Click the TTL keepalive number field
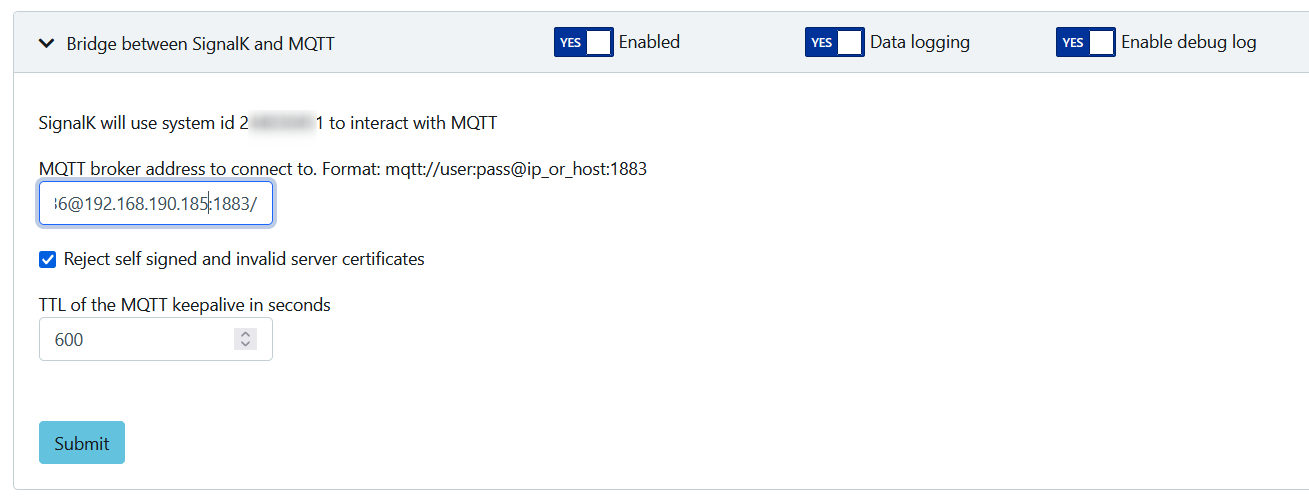The width and height of the screenshot is (1309, 497). (156, 339)
